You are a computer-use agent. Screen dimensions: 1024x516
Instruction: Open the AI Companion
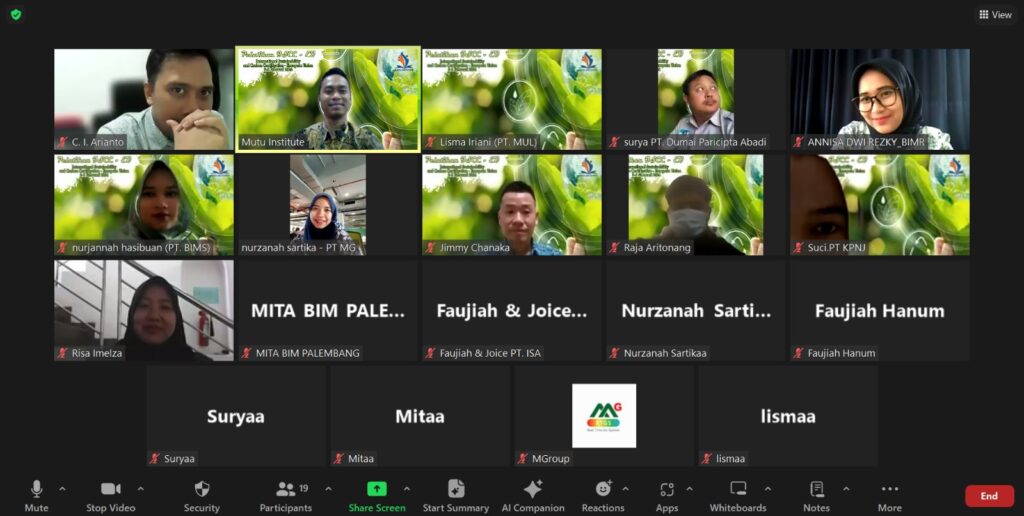(533, 489)
